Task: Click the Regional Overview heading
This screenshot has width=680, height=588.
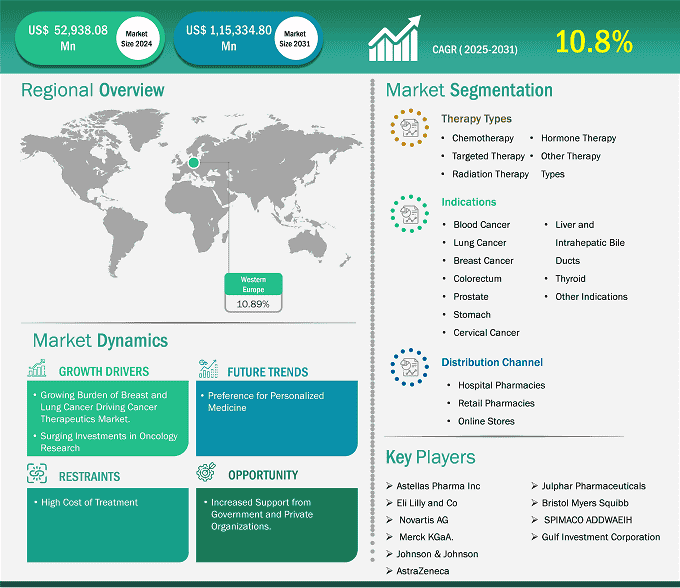Action: tap(93, 90)
